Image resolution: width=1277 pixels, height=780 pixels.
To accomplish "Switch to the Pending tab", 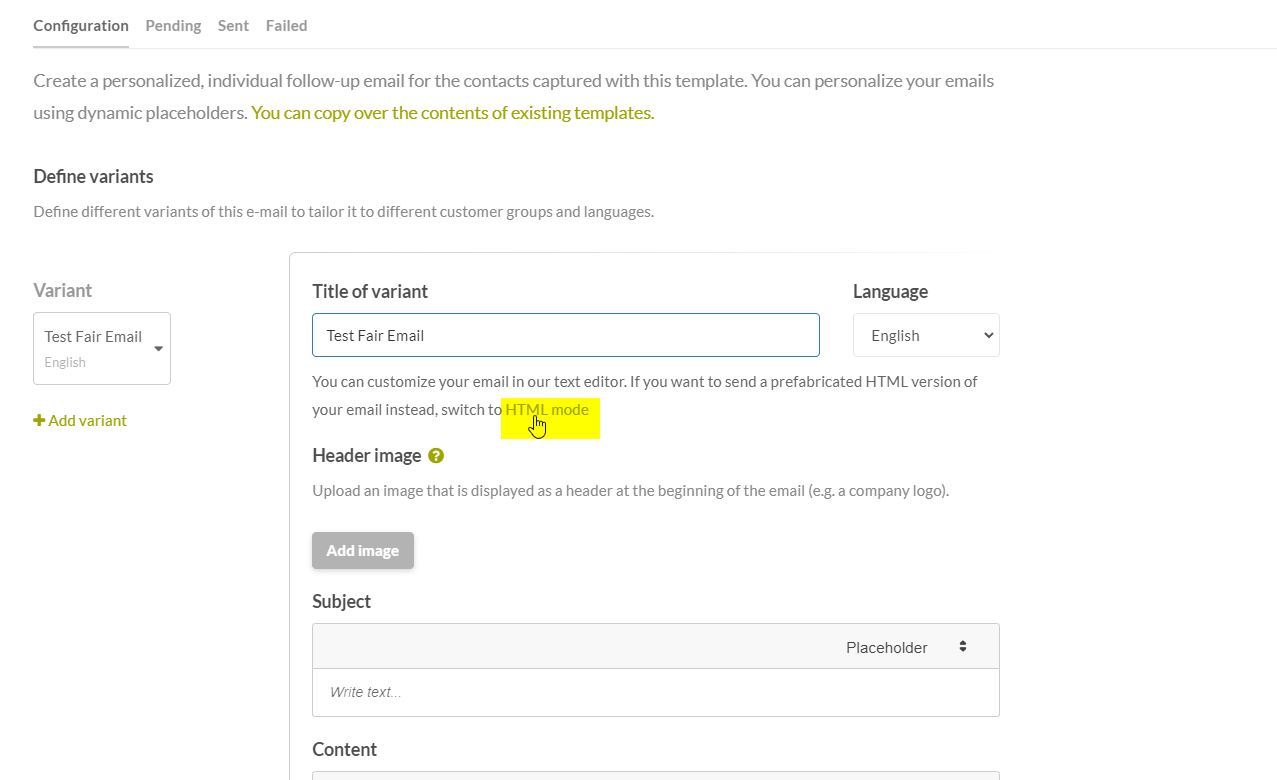I will pos(173,26).
